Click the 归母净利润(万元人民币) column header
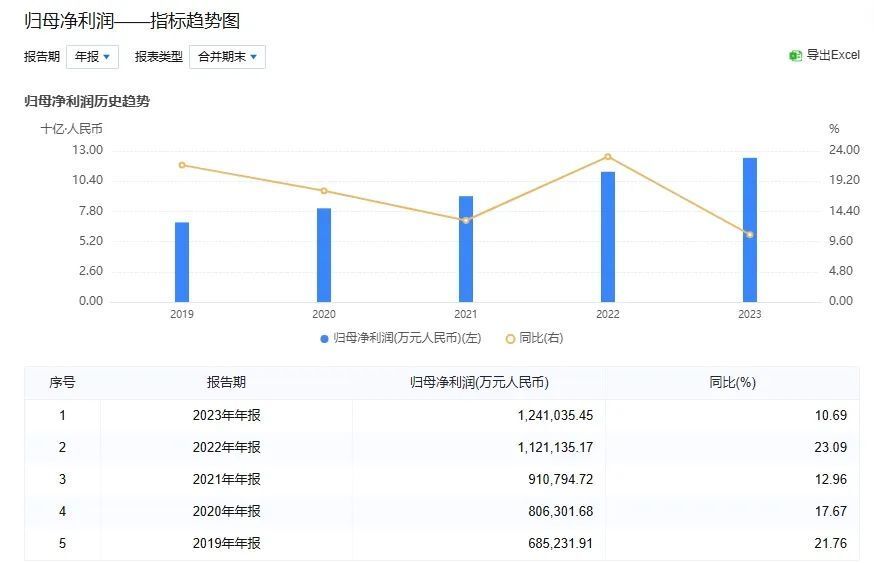Viewport: 874px width, 563px height. pos(479,382)
